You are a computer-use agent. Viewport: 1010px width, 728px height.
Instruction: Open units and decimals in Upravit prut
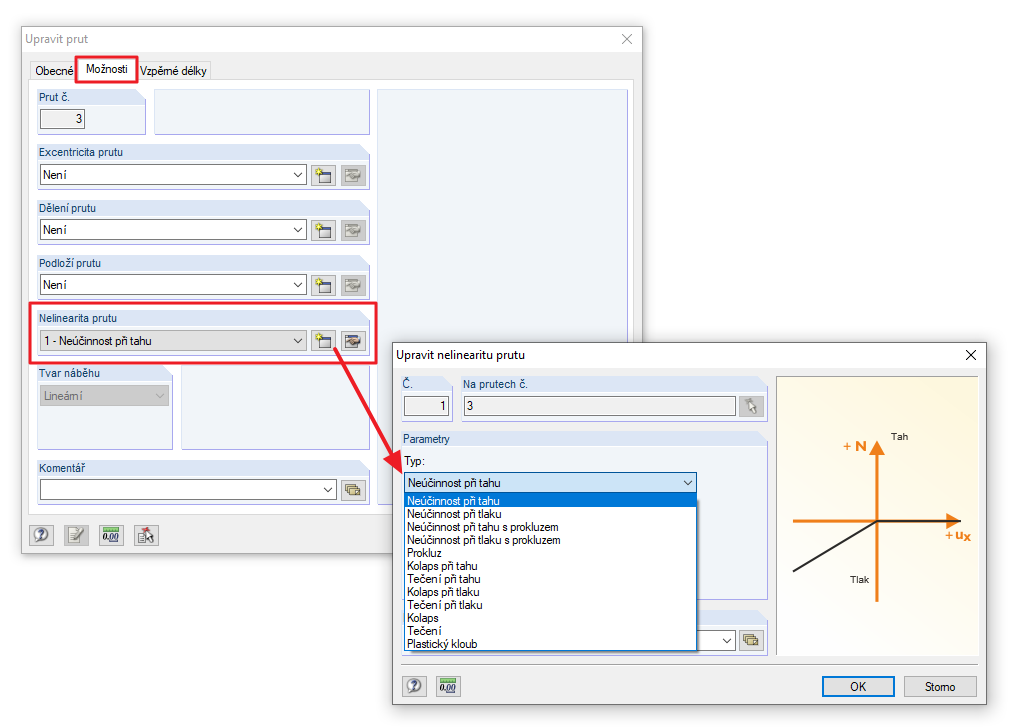click(111, 535)
